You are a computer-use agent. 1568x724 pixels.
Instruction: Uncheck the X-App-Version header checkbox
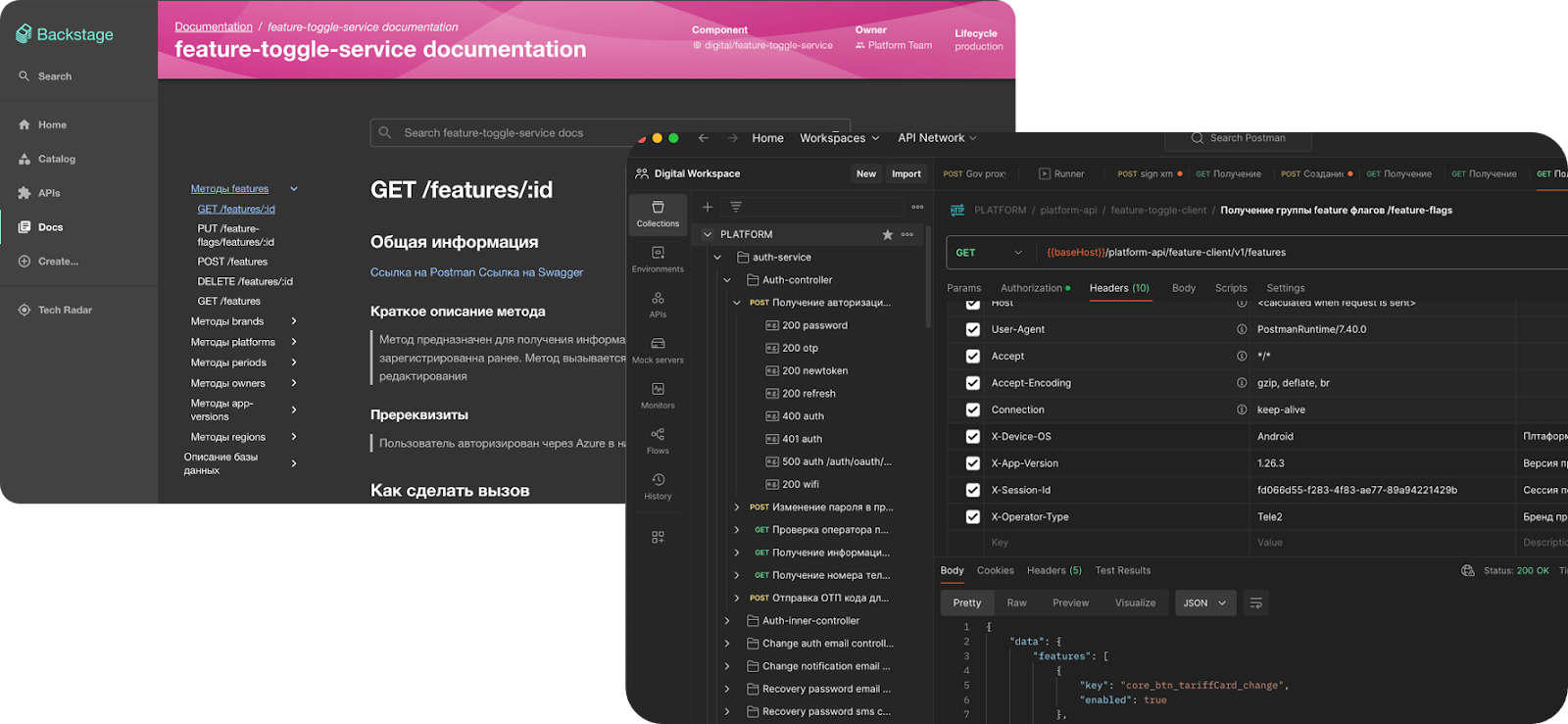[973, 463]
